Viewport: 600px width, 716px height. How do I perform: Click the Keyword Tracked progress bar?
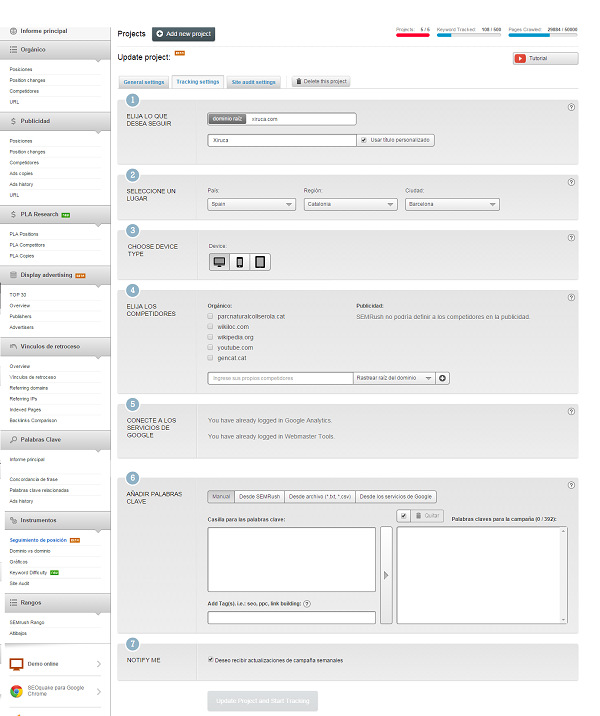469,35
